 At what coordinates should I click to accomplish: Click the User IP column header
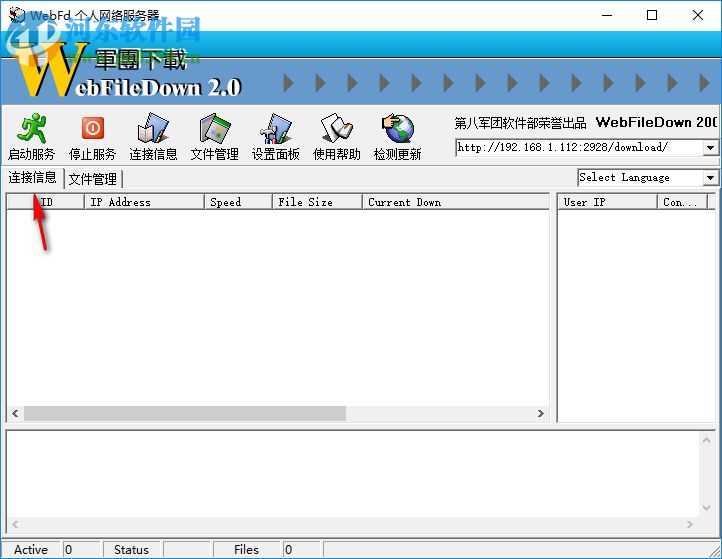point(607,202)
